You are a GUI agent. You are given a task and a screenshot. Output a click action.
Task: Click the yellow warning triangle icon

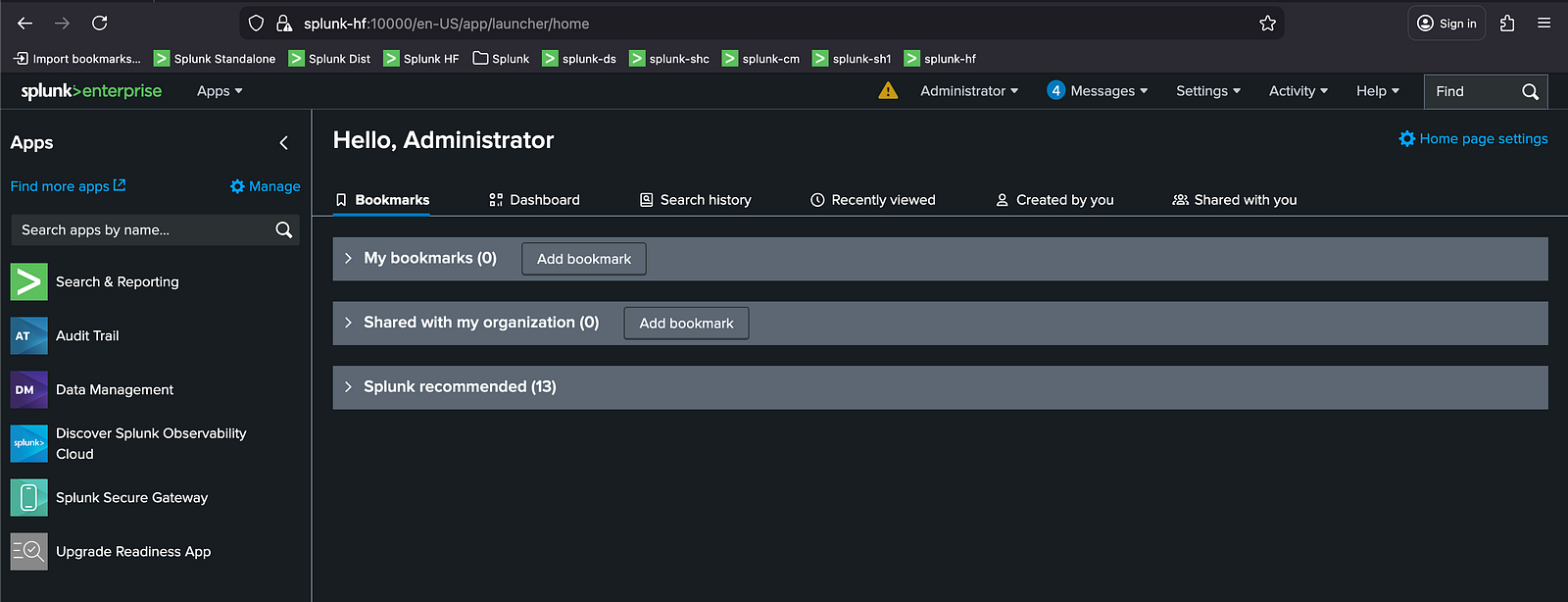(x=888, y=91)
